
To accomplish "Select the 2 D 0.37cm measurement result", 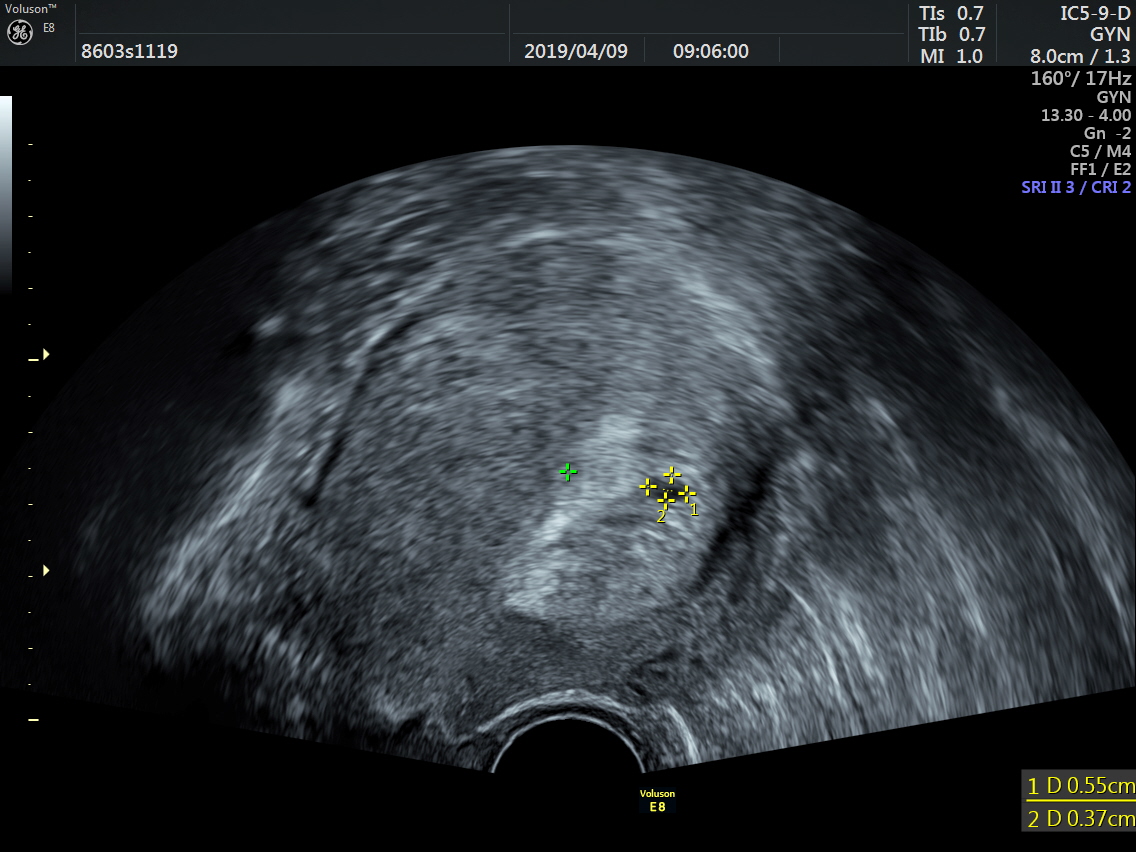I will (1080, 819).
